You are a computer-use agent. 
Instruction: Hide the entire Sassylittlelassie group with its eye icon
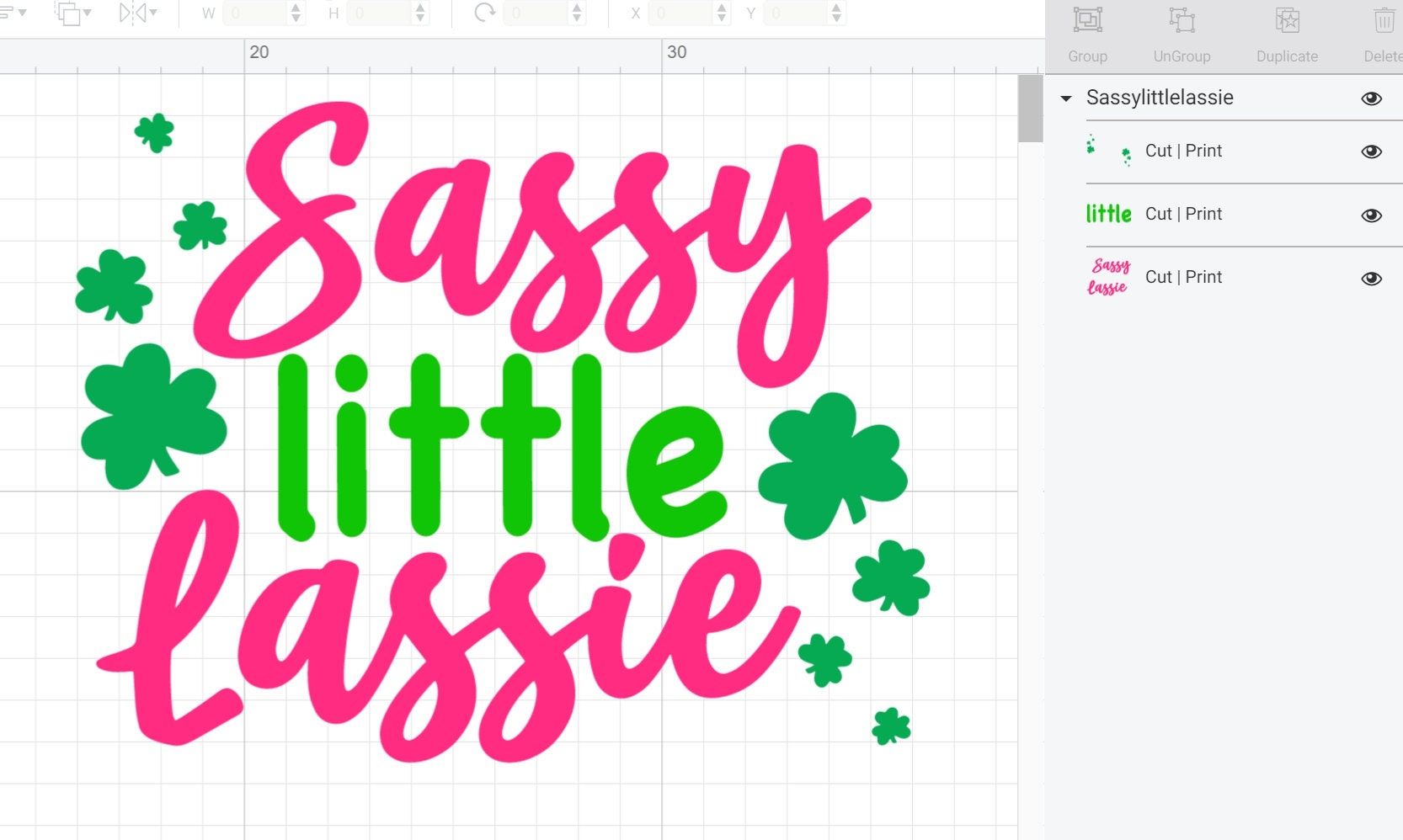[x=1372, y=98]
